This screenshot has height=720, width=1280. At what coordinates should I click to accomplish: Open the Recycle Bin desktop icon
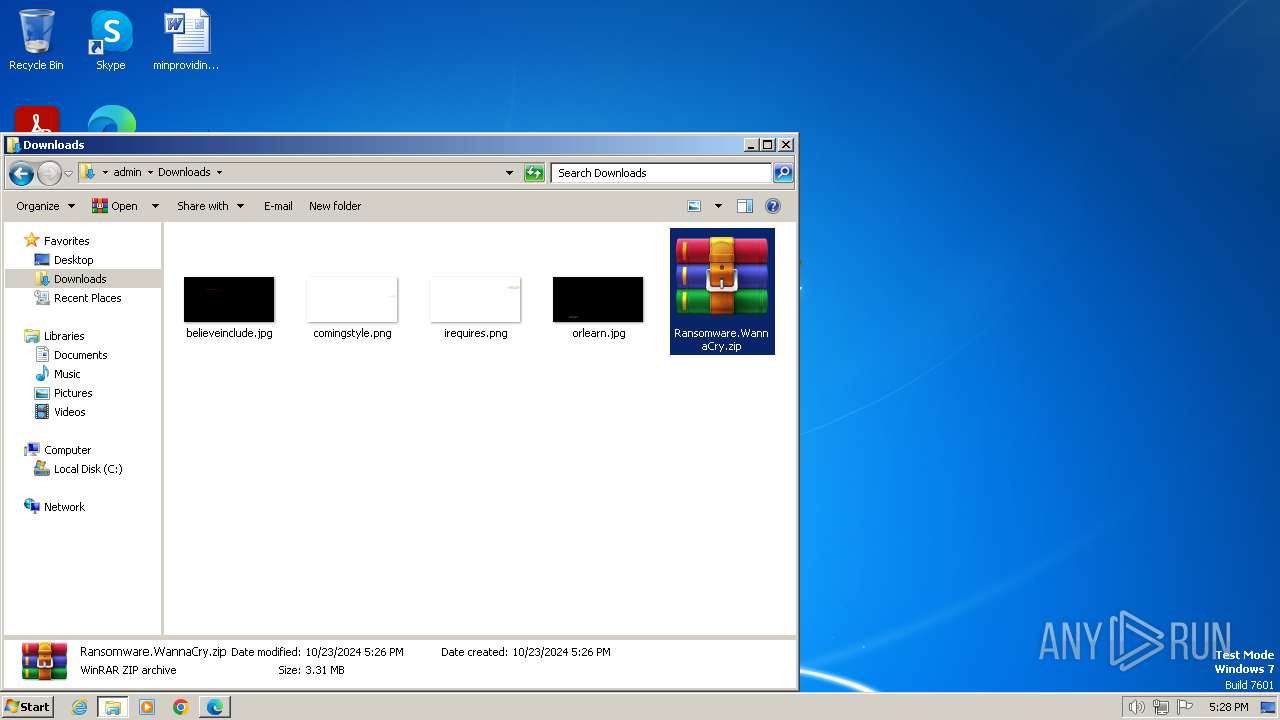point(36,40)
